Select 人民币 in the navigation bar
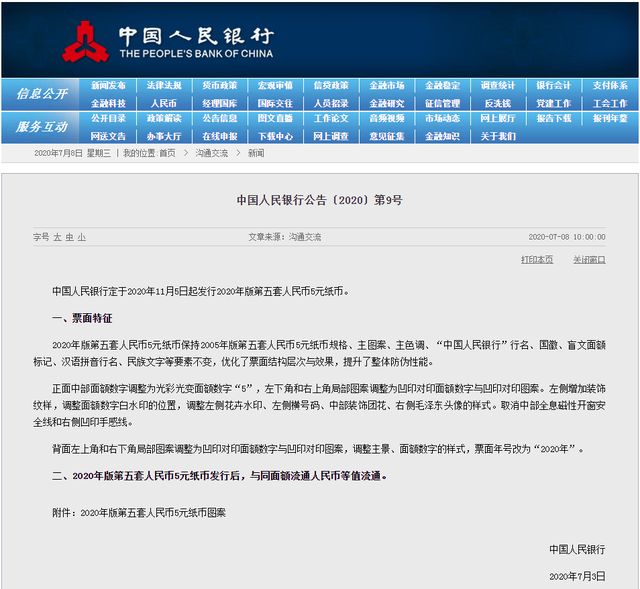Image resolution: width=640 pixels, height=589 pixels. coord(164,103)
